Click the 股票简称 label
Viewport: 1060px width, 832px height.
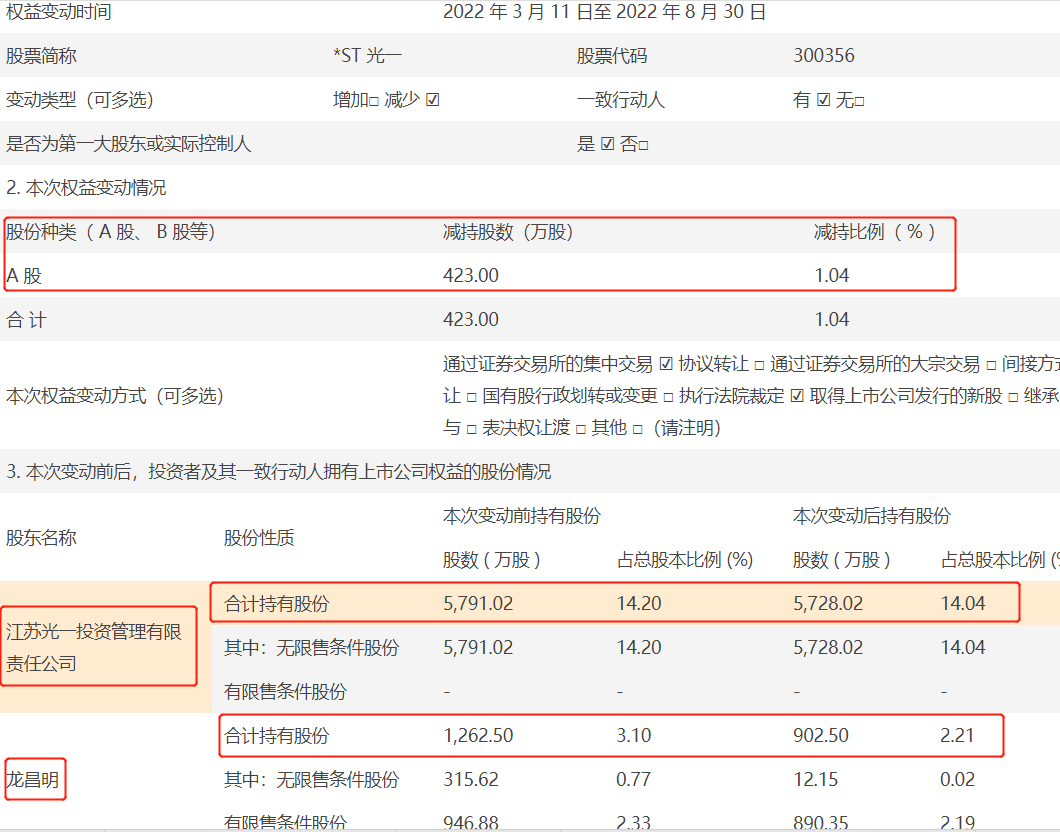41,55
